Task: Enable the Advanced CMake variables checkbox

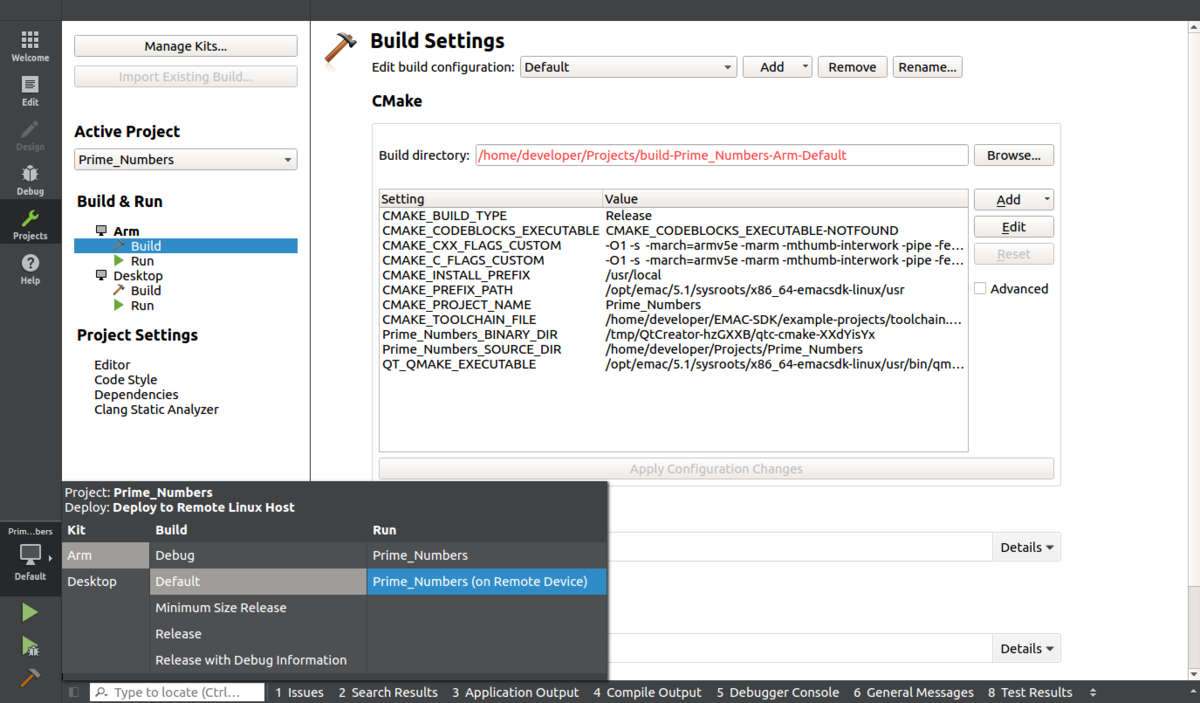Action: point(979,288)
